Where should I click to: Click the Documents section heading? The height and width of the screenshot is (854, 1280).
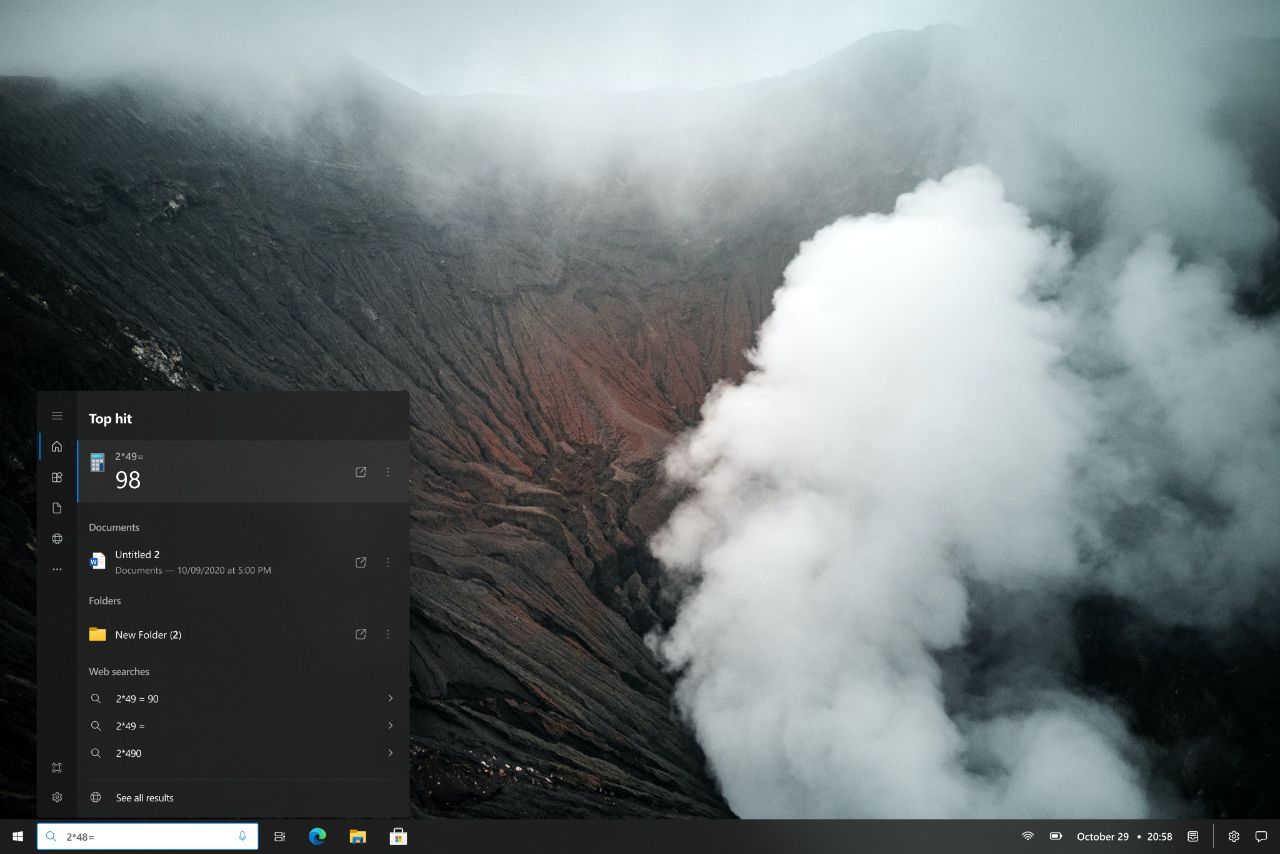coord(114,527)
